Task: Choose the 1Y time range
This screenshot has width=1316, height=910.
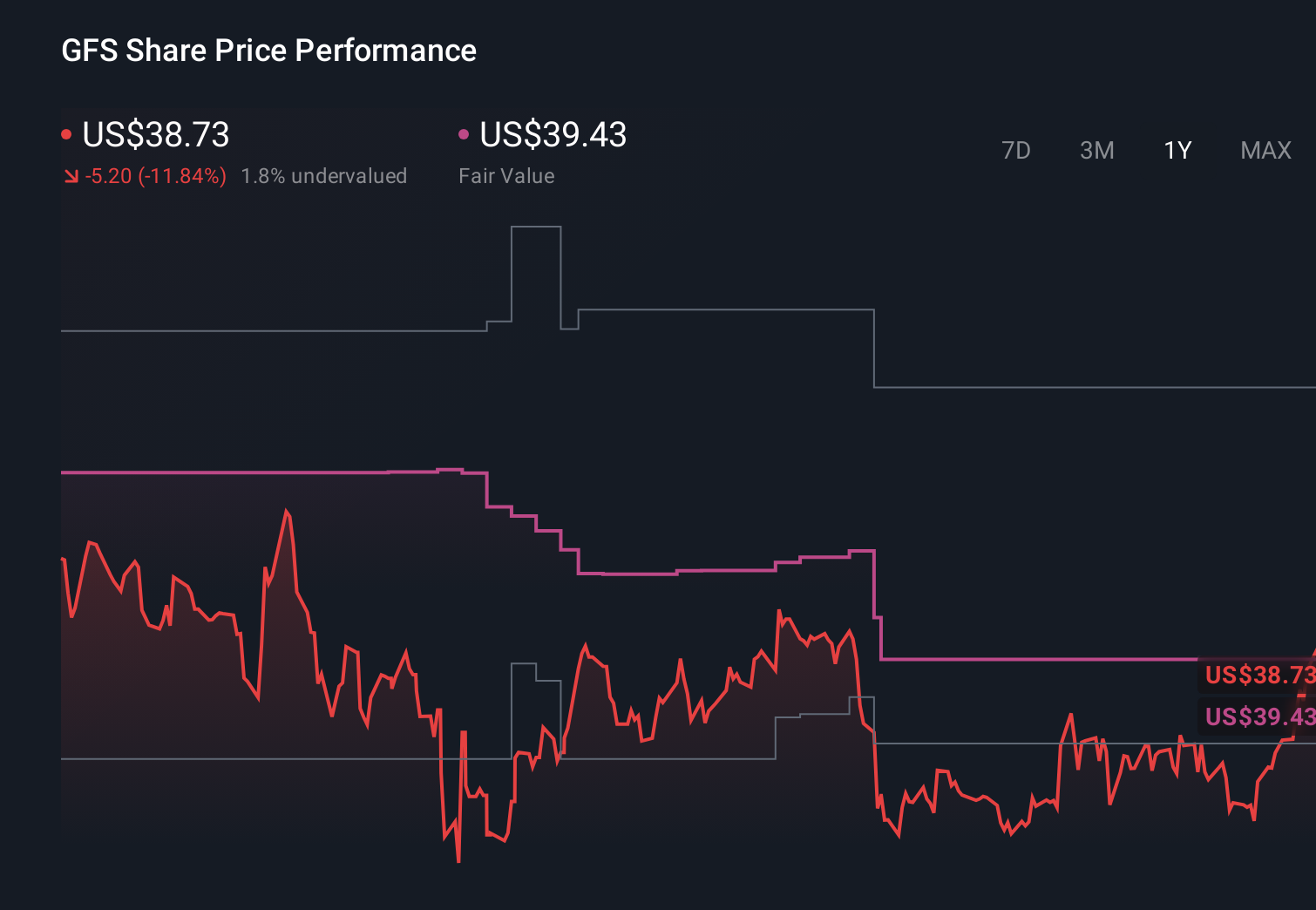Action: coord(1177,151)
